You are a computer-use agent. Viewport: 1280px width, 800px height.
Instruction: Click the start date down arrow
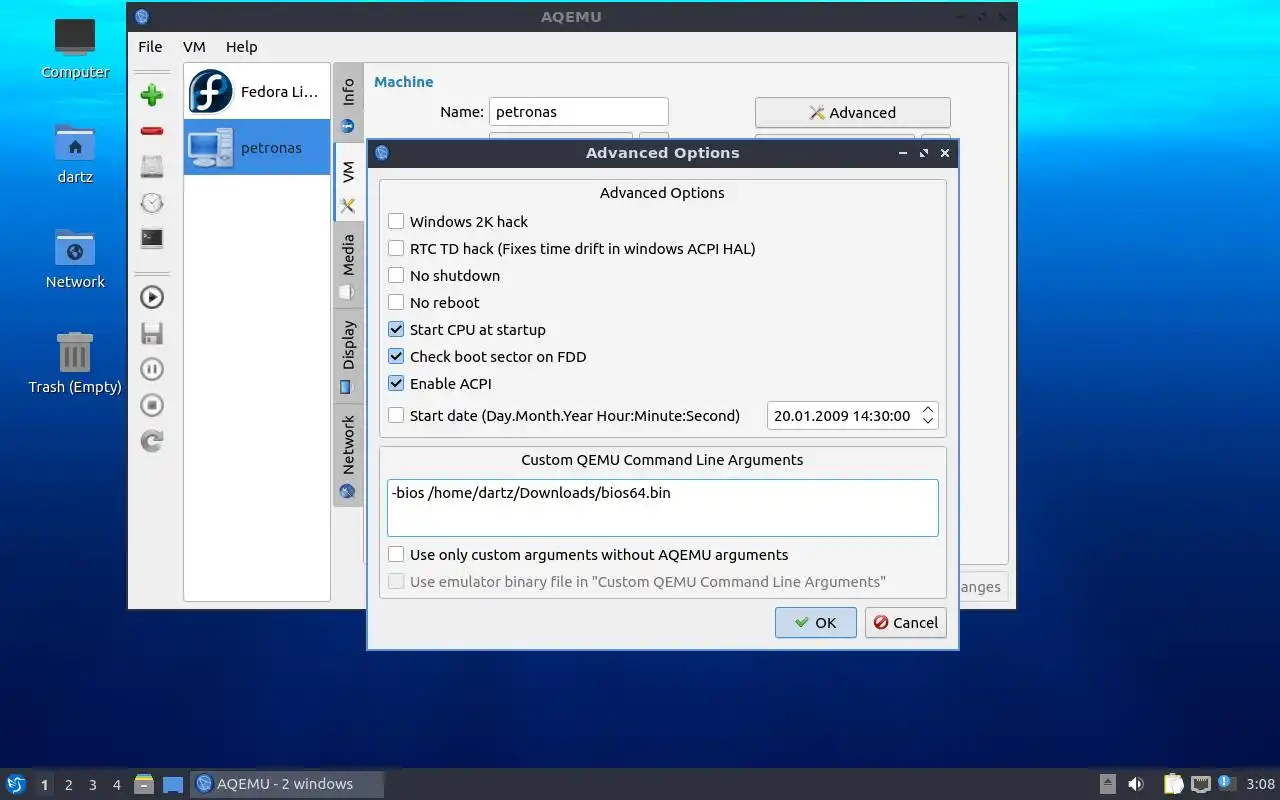point(928,422)
